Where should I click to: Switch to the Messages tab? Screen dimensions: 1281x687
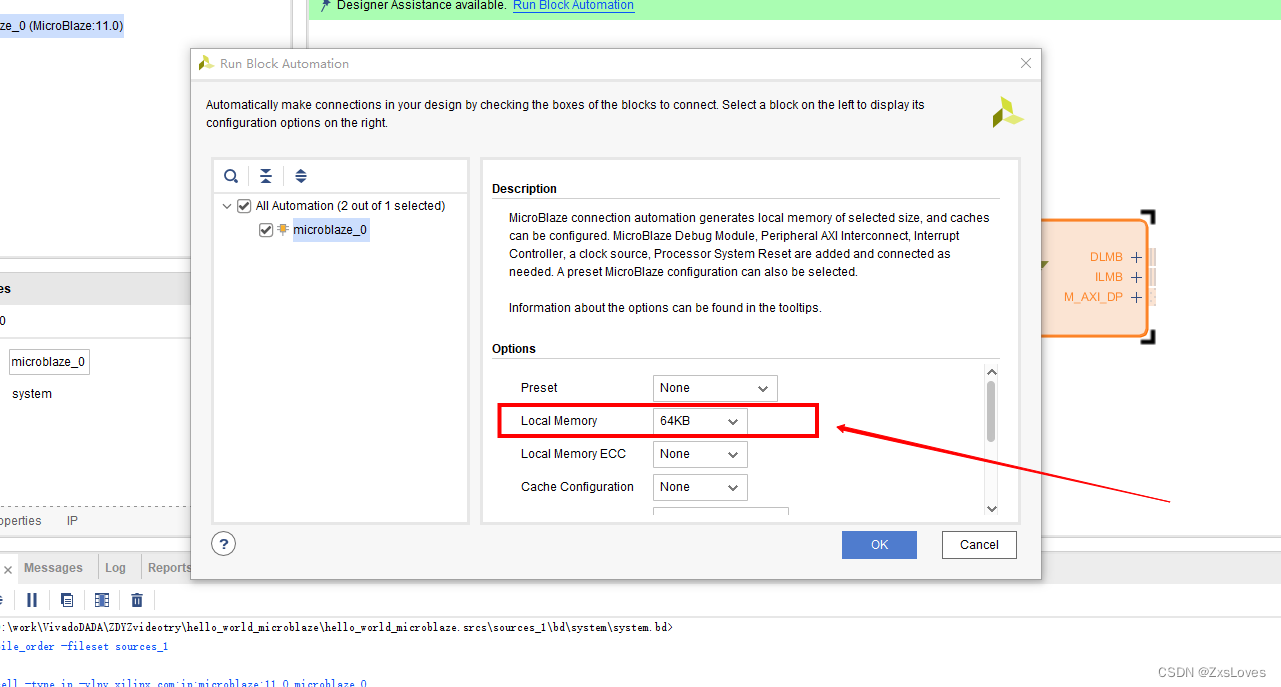[x=53, y=568]
